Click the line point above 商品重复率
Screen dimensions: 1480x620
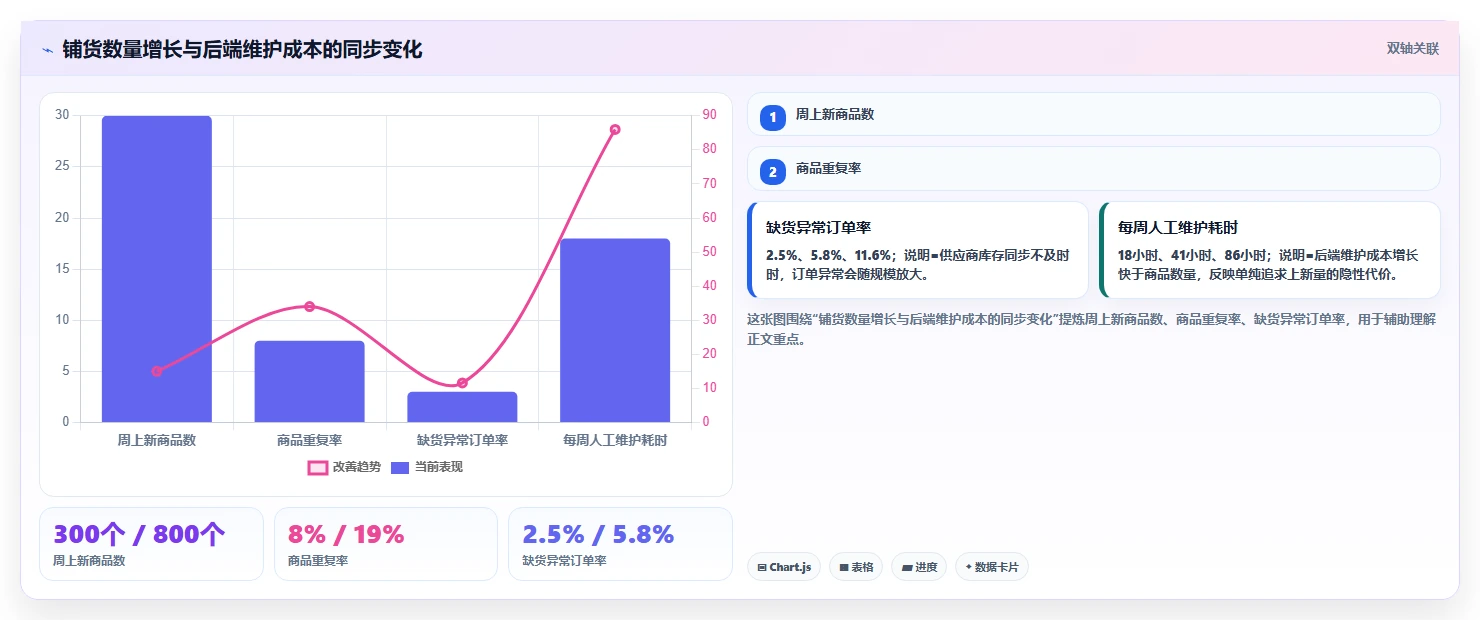pos(309,306)
